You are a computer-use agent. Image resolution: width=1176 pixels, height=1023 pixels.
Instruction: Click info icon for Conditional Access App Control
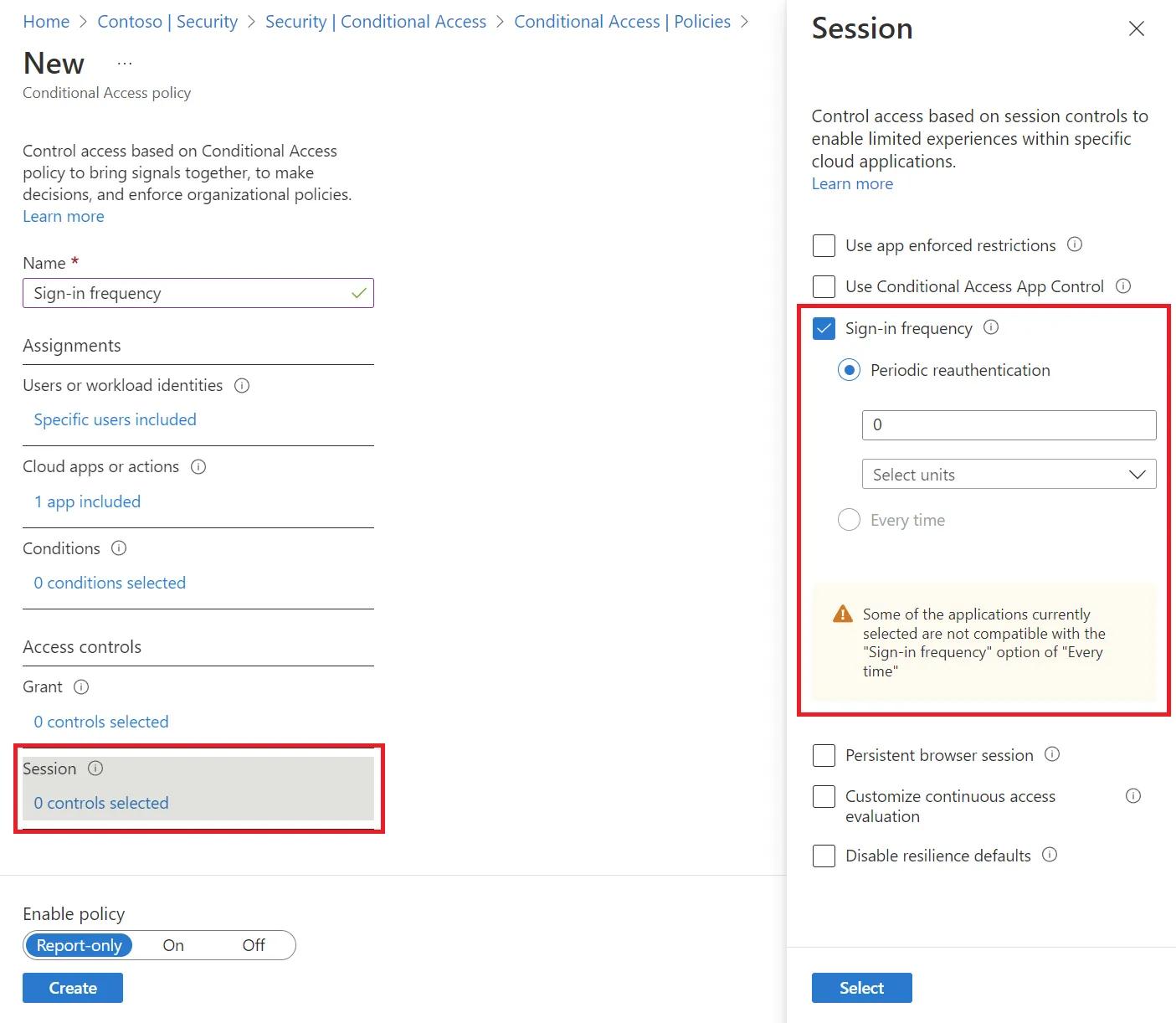click(x=1123, y=286)
